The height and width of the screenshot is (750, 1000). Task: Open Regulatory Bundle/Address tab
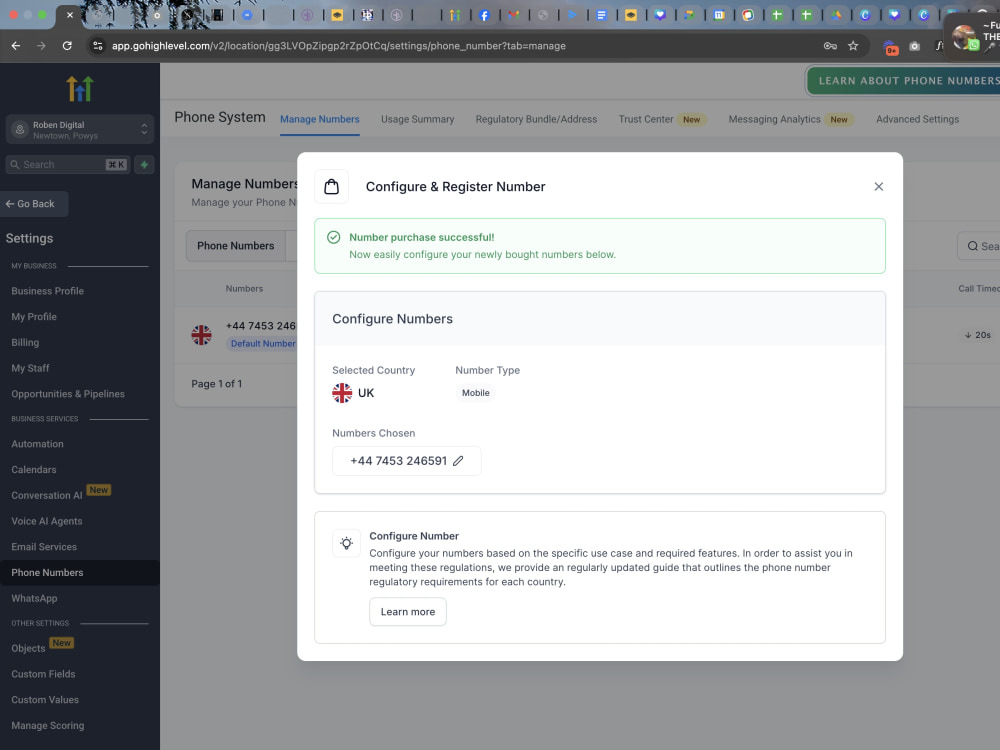click(x=536, y=119)
